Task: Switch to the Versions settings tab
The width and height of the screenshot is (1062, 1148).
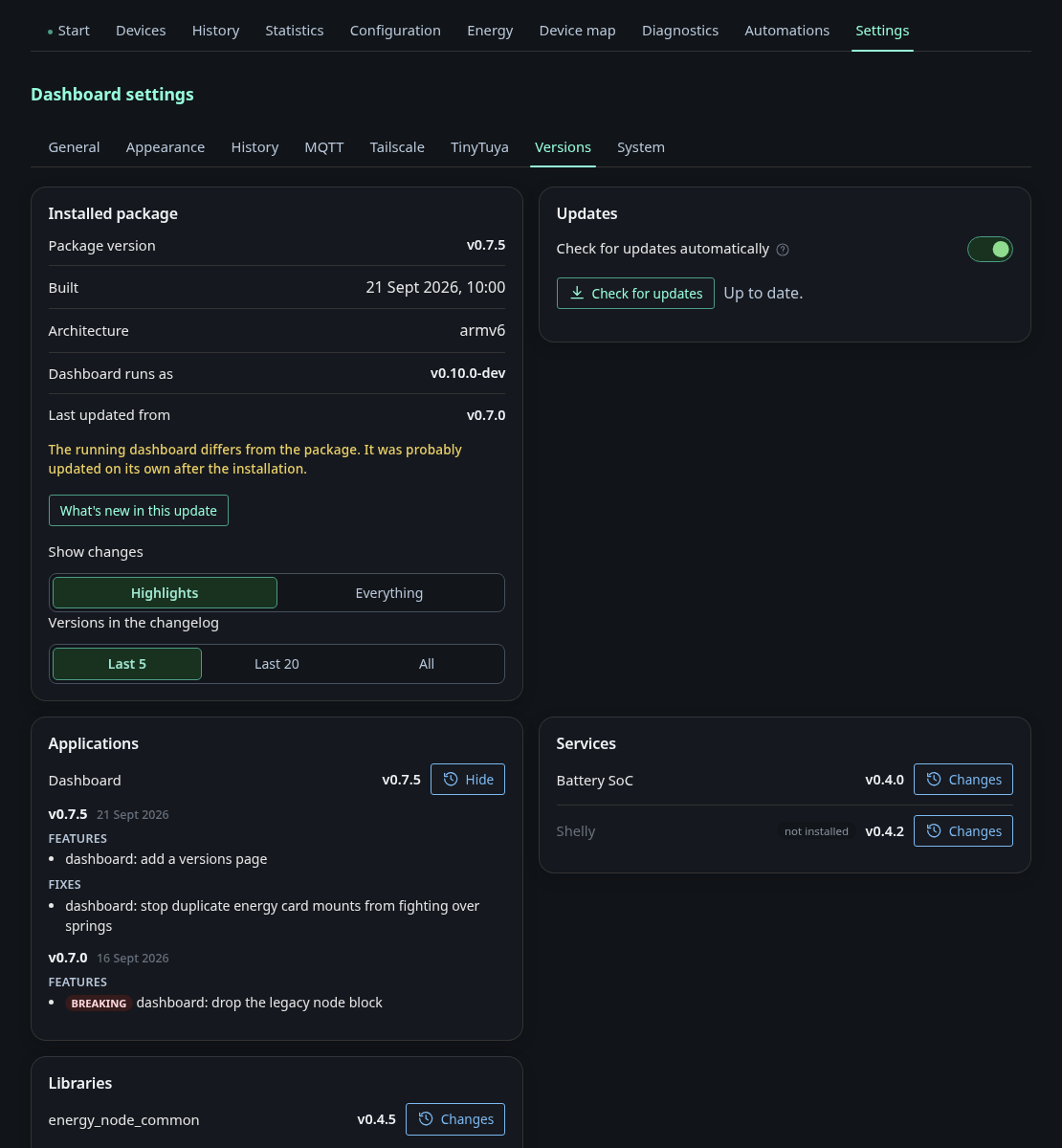Action: pyautogui.click(x=563, y=147)
